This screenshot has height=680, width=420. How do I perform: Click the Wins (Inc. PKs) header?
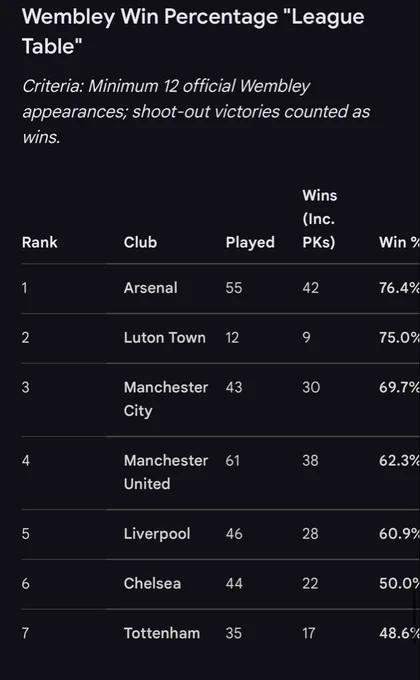tap(320, 219)
